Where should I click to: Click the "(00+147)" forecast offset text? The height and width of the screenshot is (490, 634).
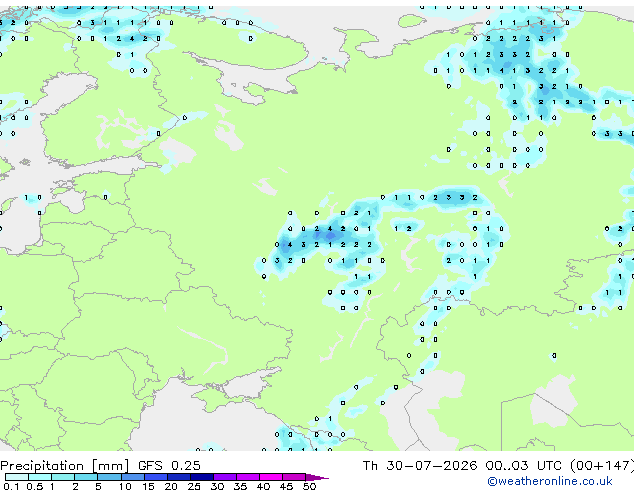pos(602,466)
